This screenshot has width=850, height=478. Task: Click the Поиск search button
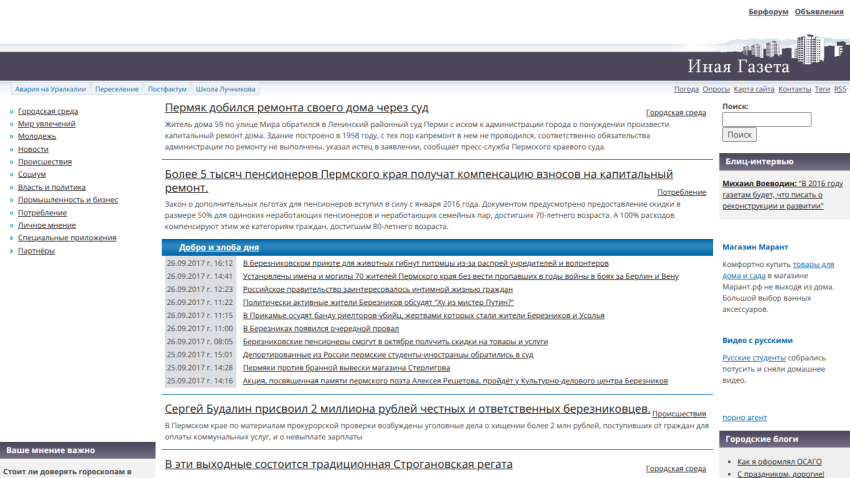click(x=739, y=134)
